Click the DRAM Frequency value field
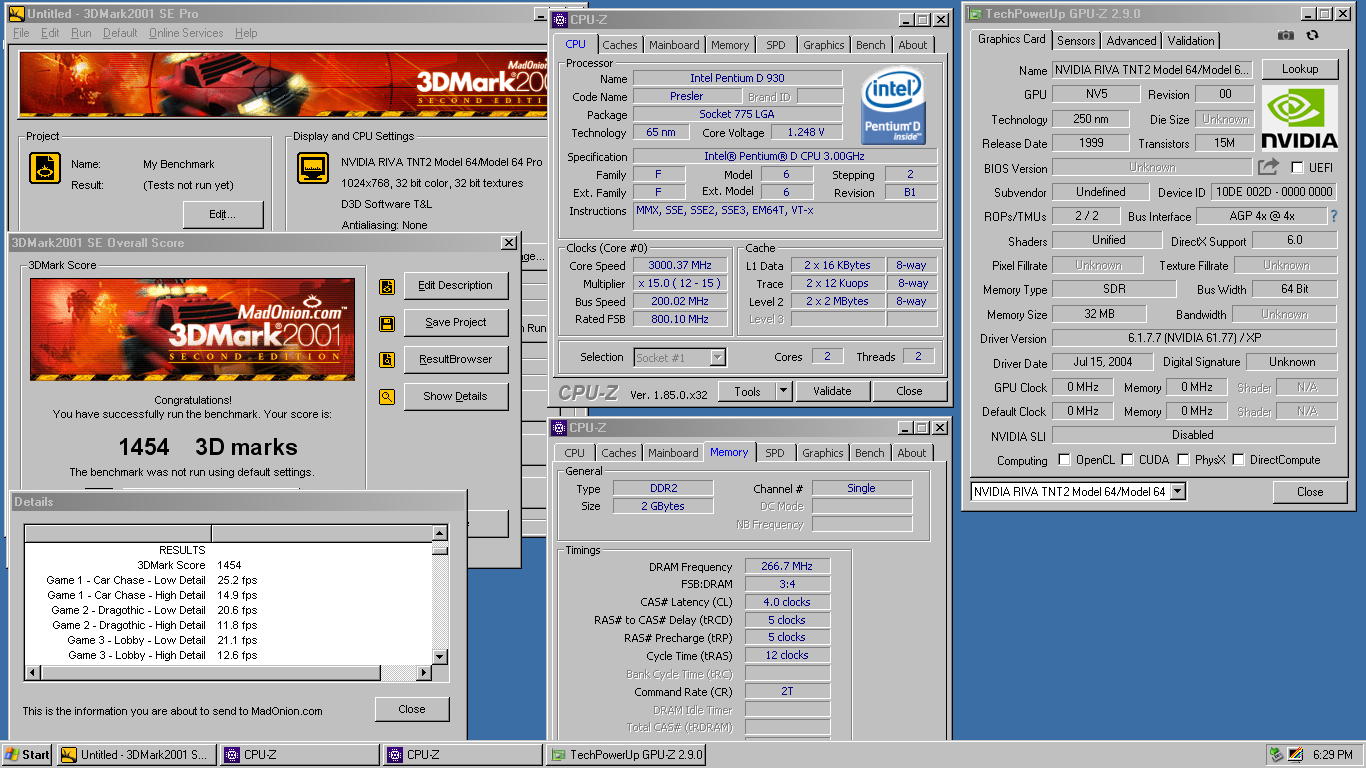The height and width of the screenshot is (768, 1366). click(787, 566)
